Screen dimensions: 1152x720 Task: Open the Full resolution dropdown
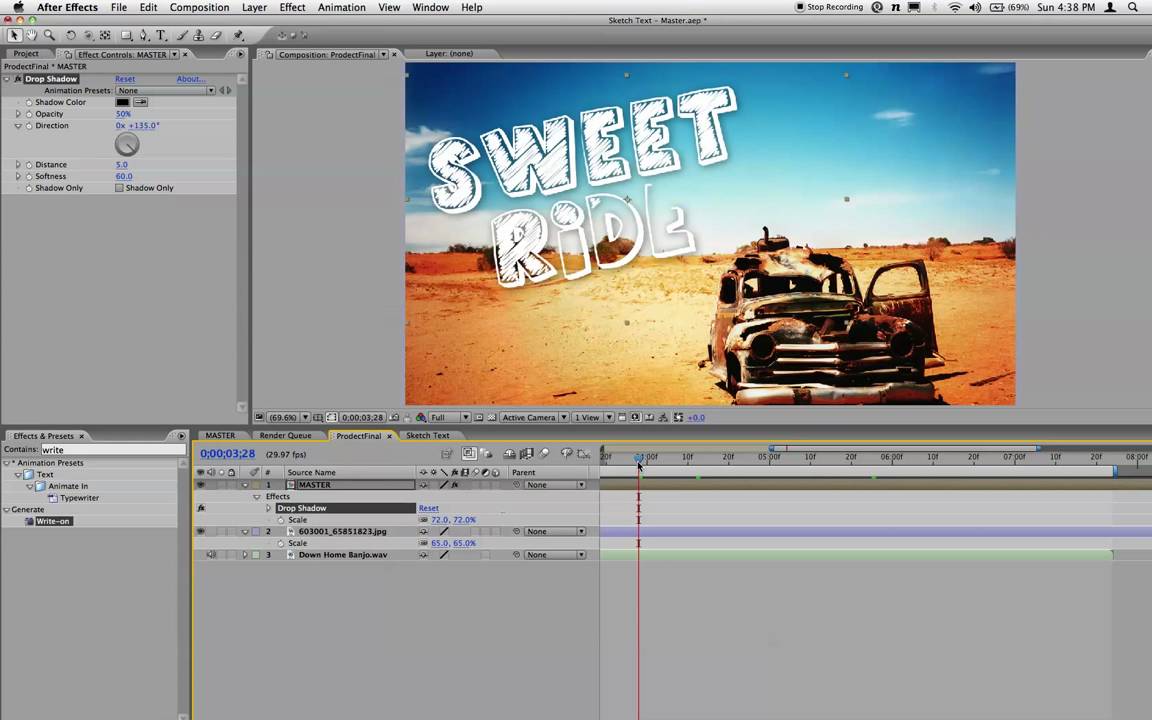tap(449, 417)
